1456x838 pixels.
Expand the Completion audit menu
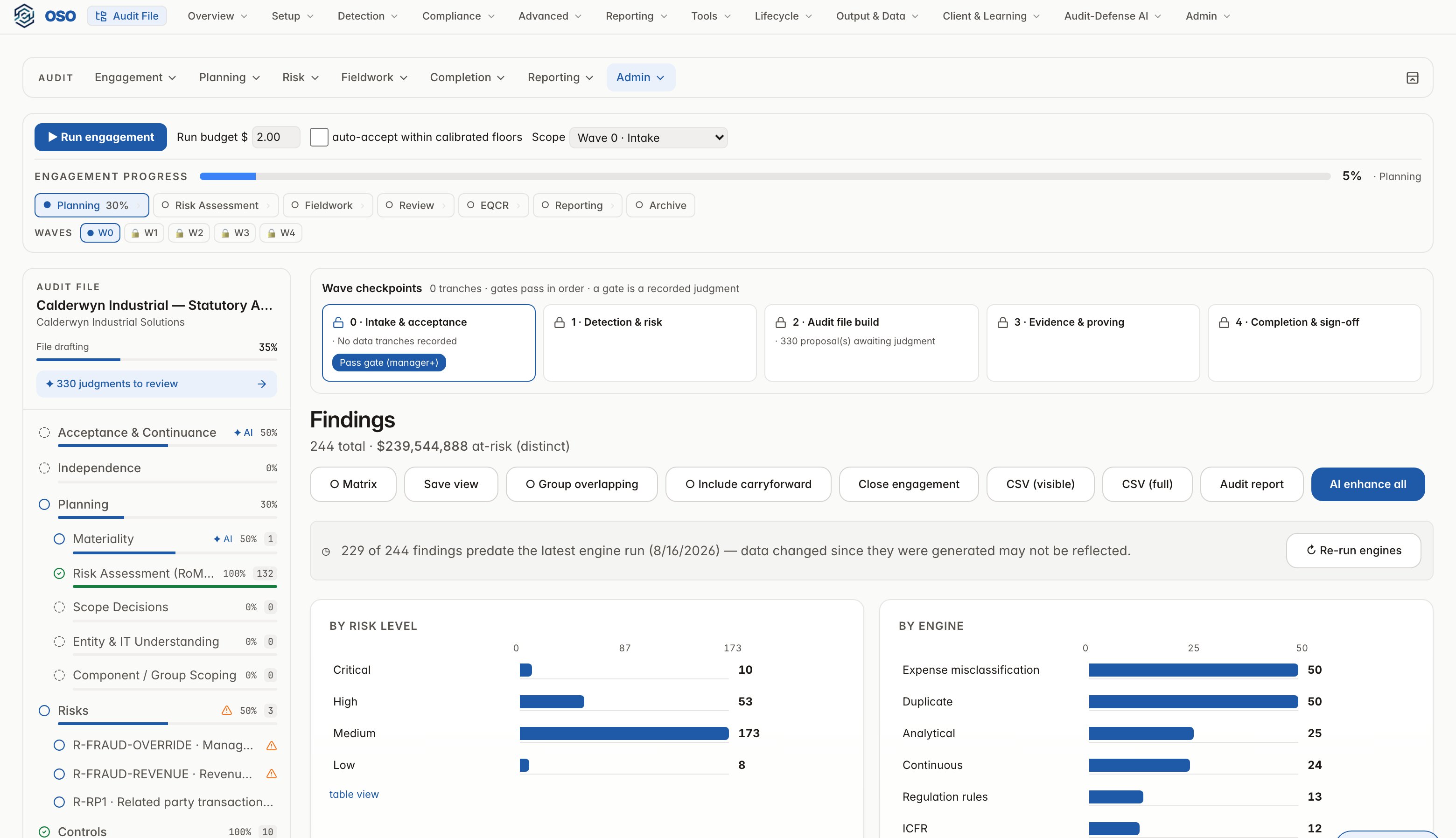pyautogui.click(x=467, y=77)
